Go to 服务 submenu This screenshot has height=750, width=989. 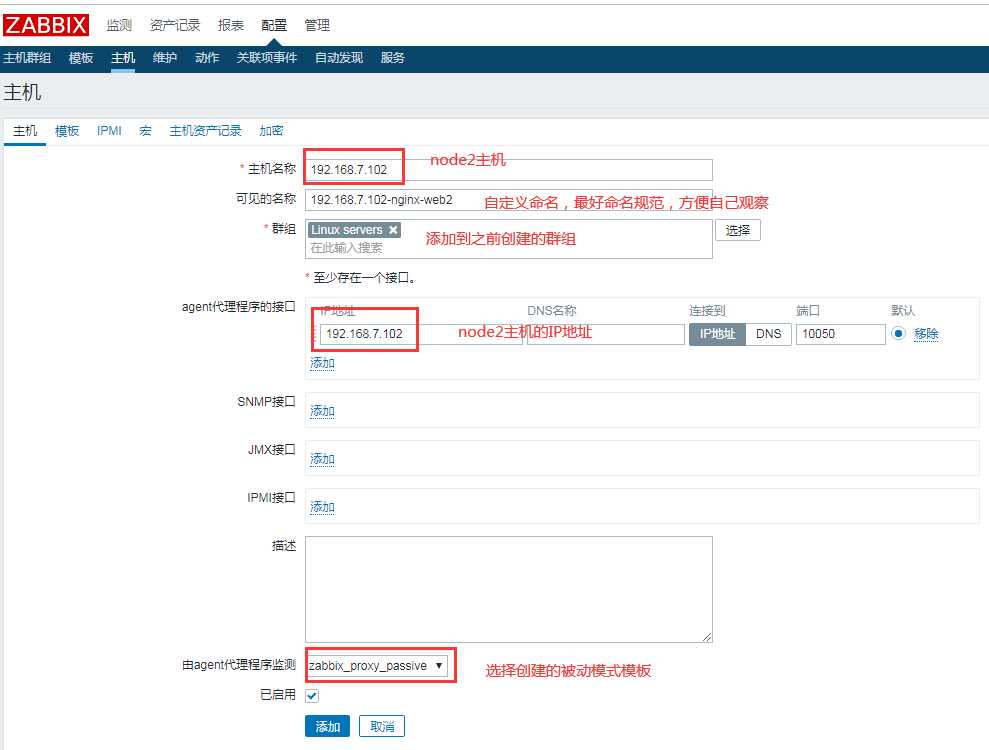pos(392,58)
